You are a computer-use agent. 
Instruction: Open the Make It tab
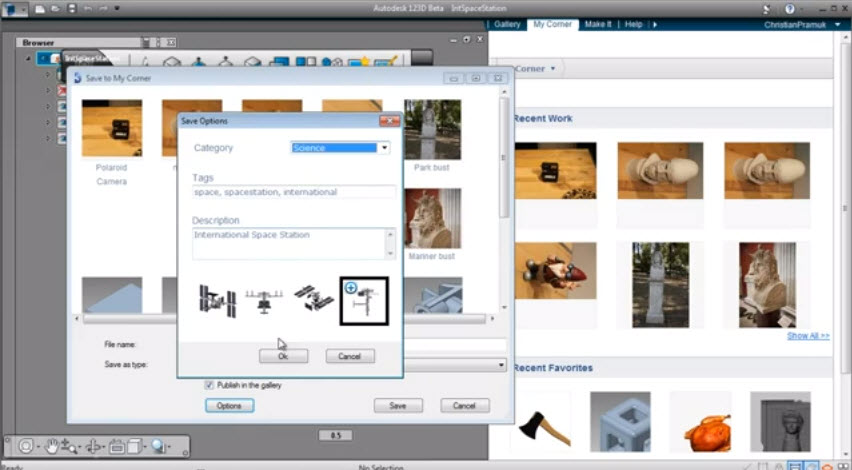(598, 24)
